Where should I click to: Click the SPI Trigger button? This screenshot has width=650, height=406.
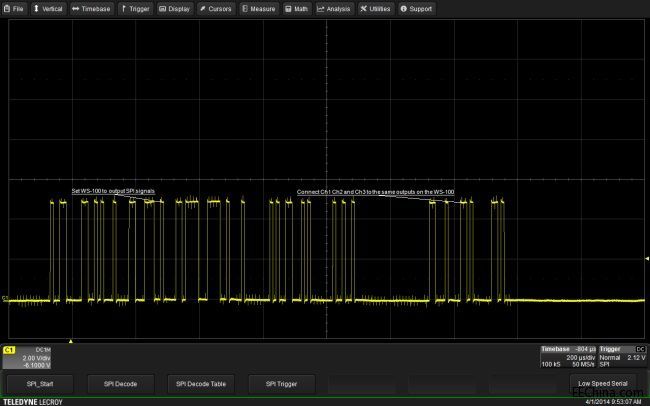point(281,384)
